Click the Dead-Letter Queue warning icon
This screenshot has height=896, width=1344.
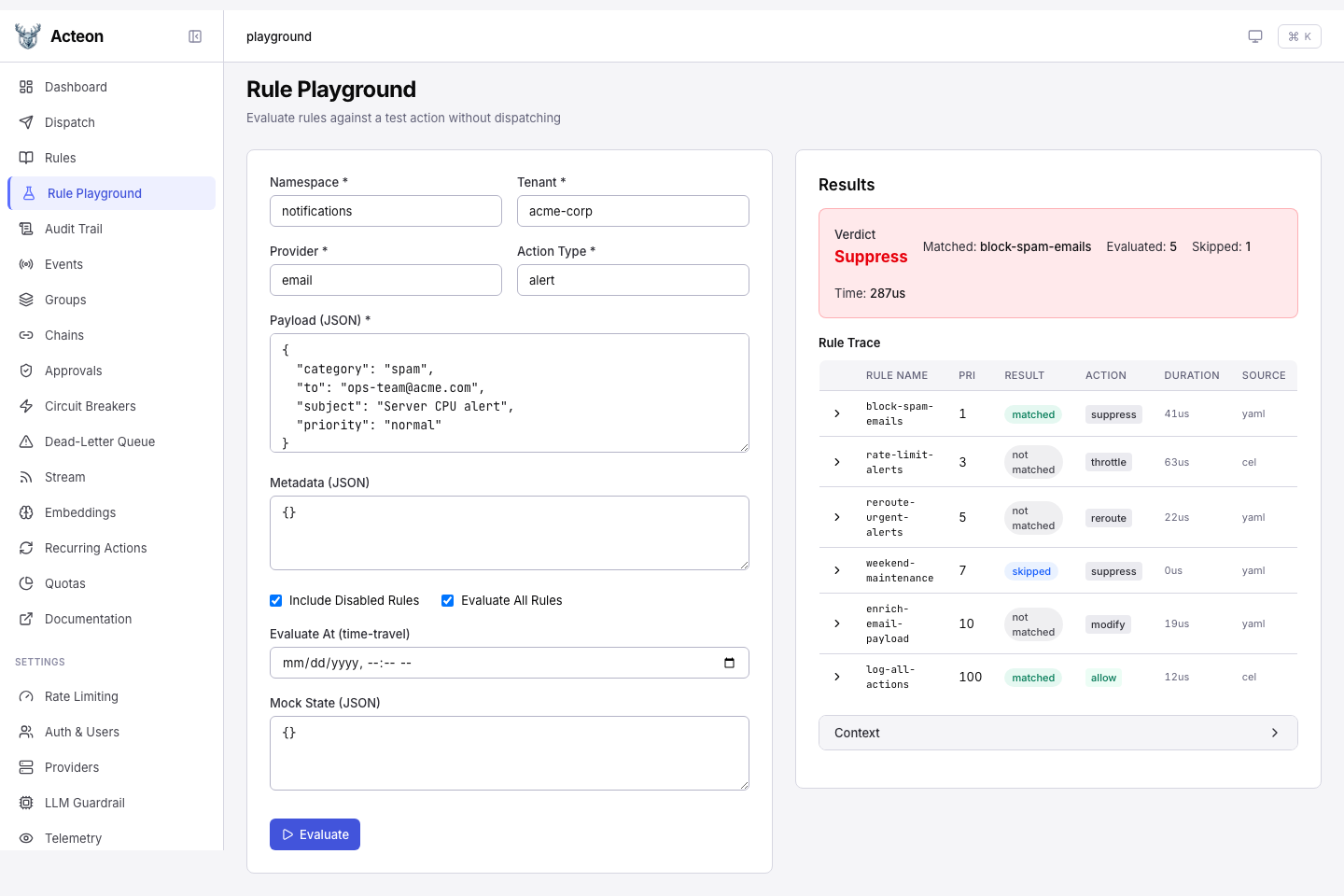click(x=26, y=441)
